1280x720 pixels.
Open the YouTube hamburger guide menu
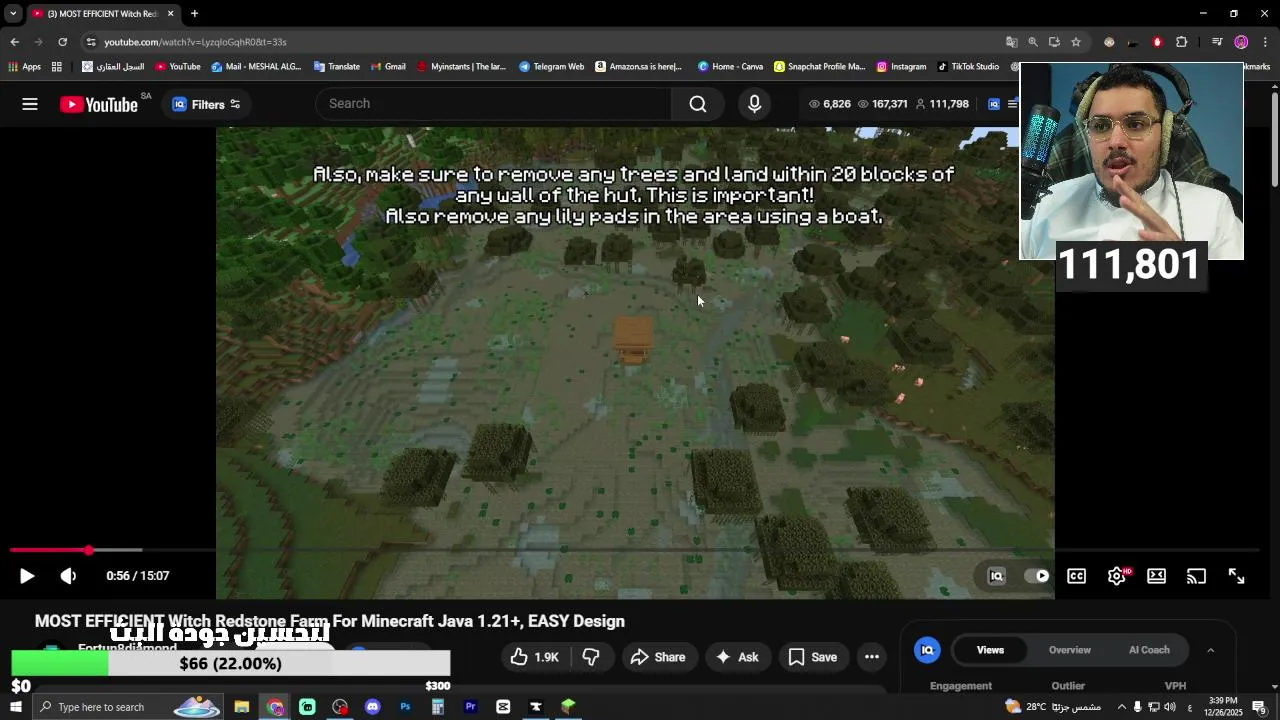tap(30, 104)
